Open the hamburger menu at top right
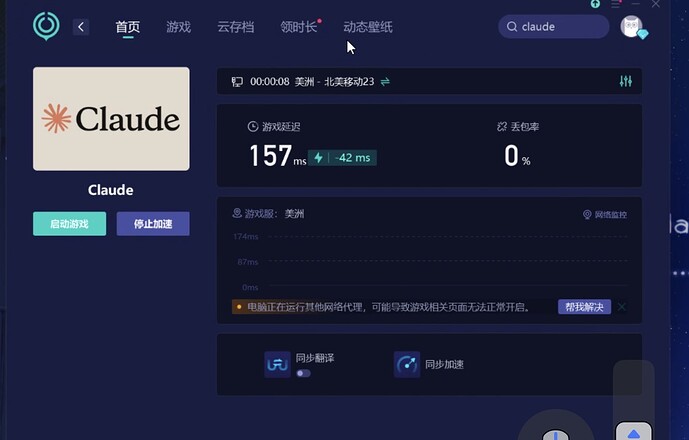Screen dimensions: 689x440 [x=616, y=4]
